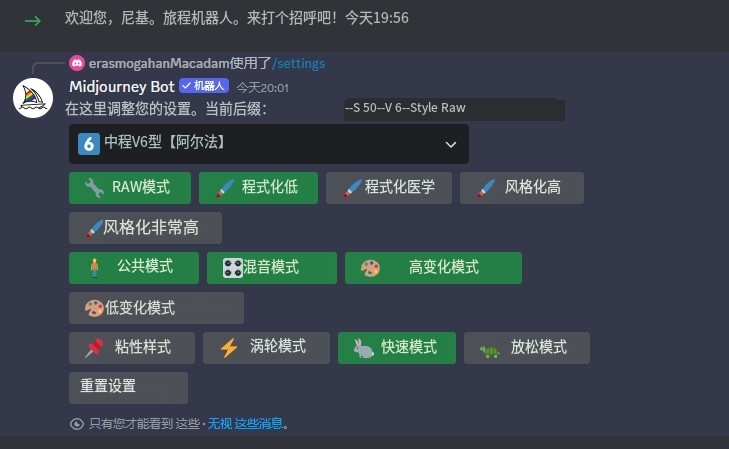This screenshot has width=729, height=449.
Task: Click 重置设置 button
Action: click(128, 387)
